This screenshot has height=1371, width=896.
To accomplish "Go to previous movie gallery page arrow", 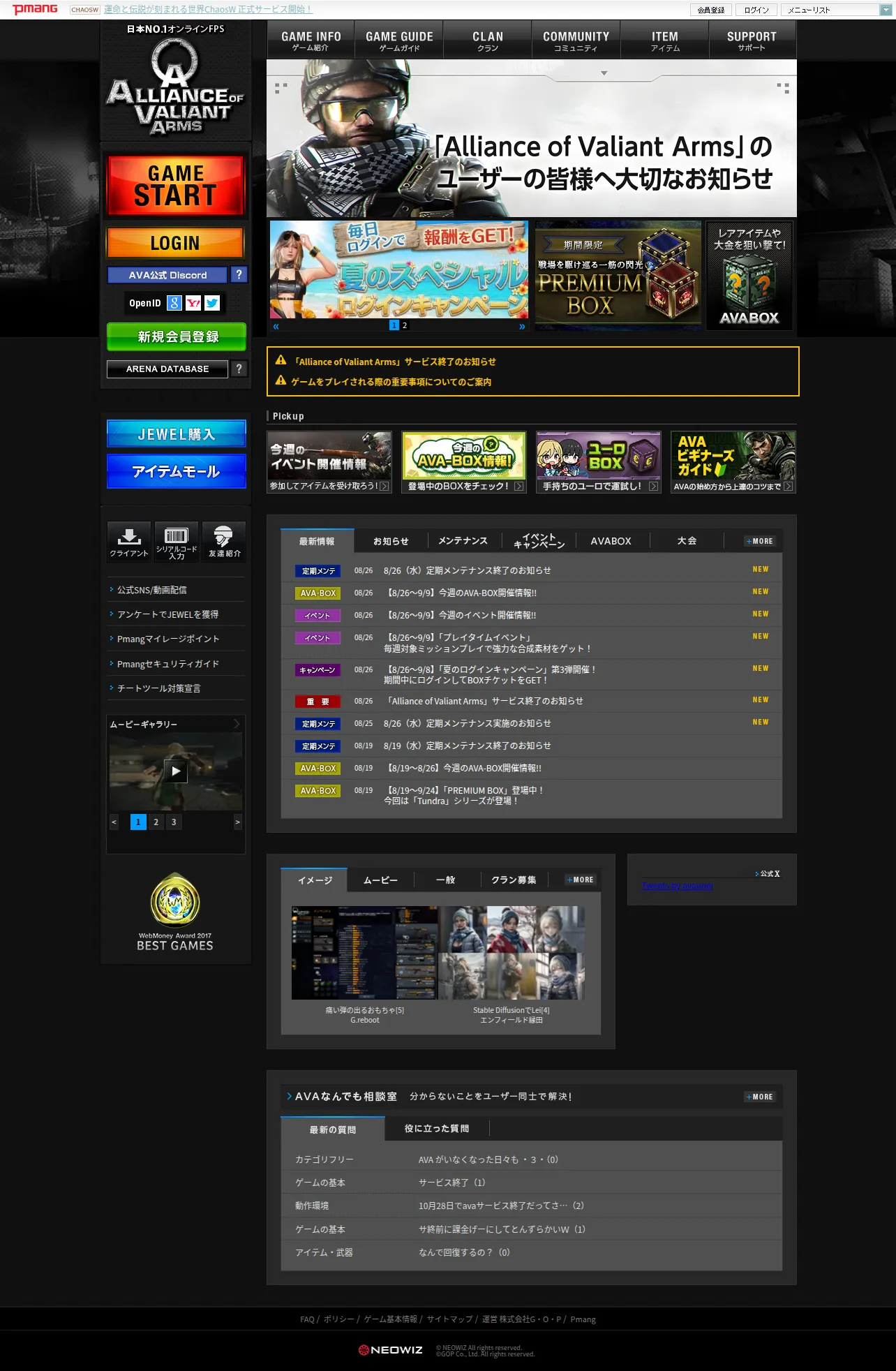I will point(114,822).
